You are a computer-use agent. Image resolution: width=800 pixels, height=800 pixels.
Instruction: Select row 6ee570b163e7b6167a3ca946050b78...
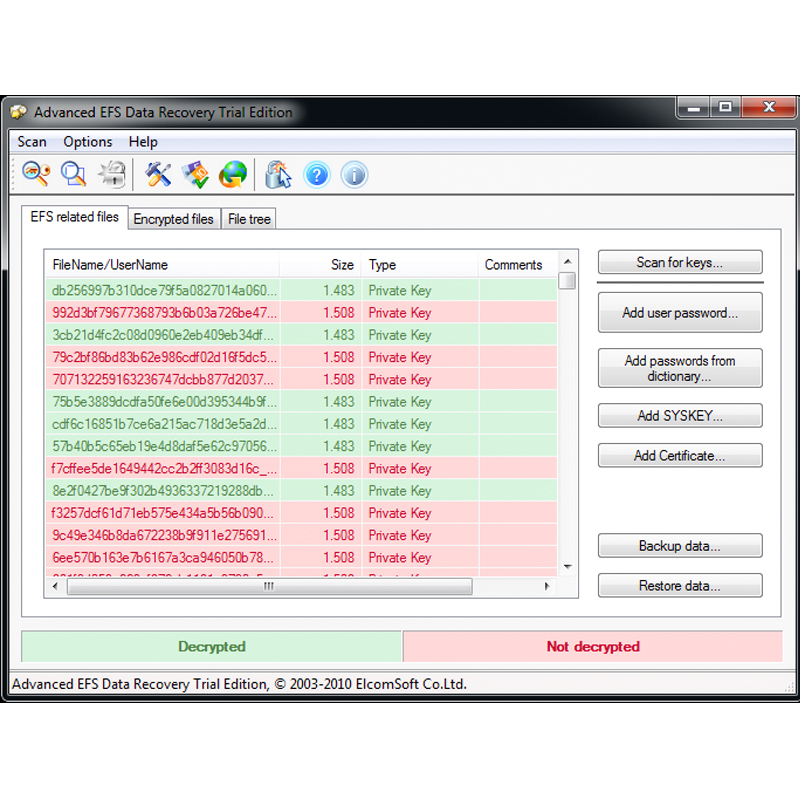click(x=302, y=558)
